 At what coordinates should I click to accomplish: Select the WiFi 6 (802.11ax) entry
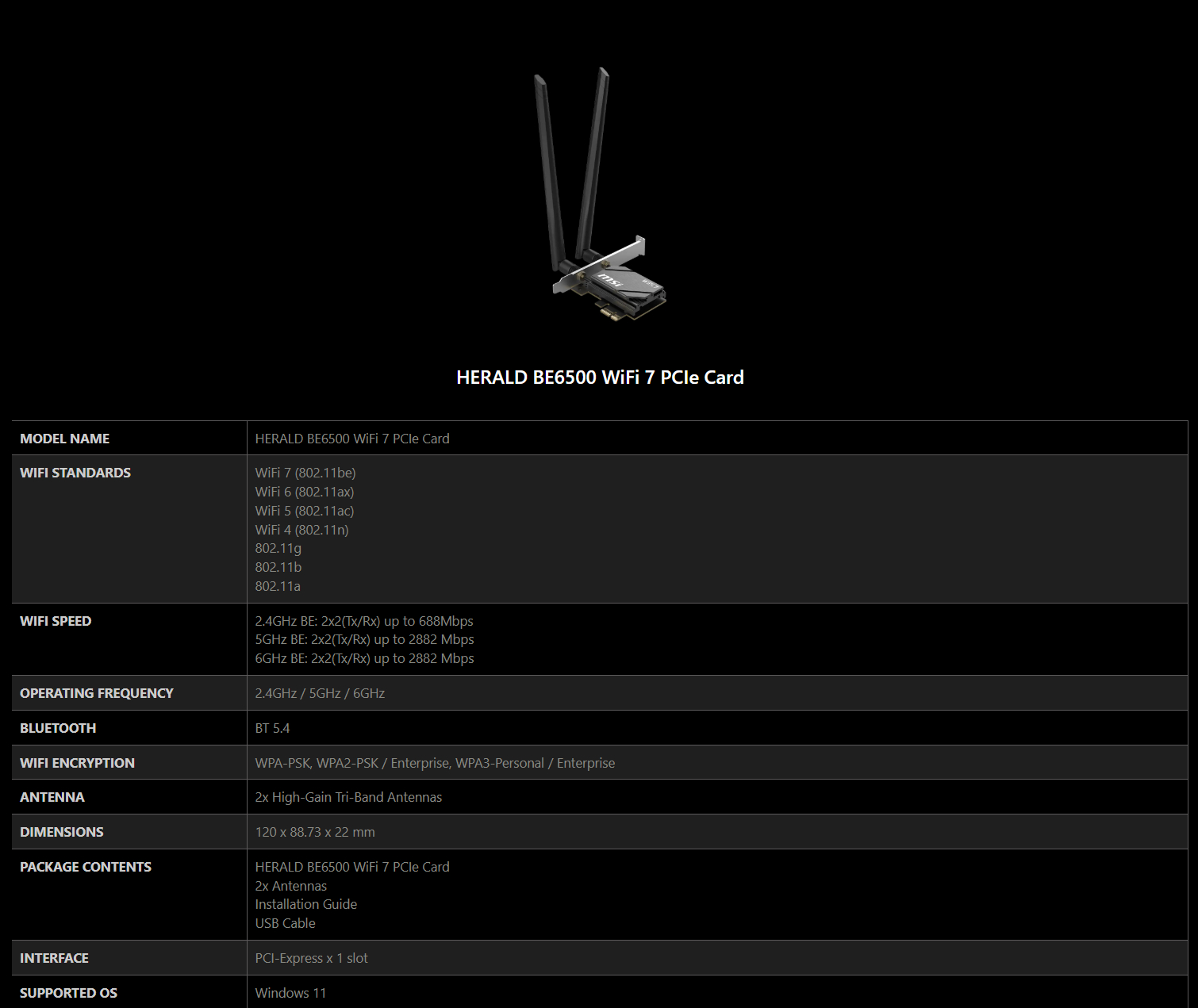point(305,492)
